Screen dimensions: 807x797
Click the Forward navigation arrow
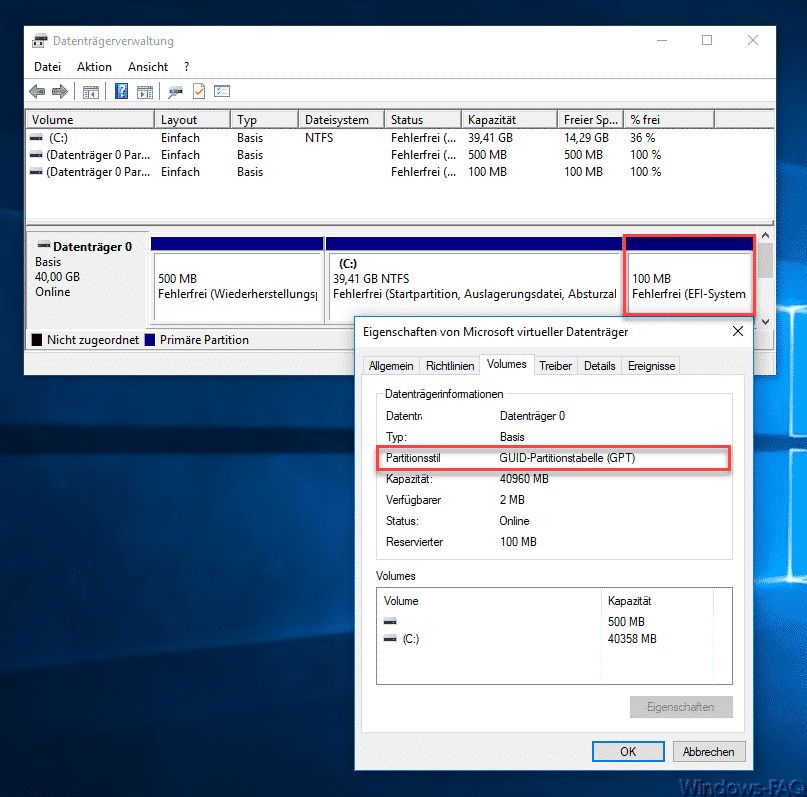pyautogui.click(x=60, y=90)
